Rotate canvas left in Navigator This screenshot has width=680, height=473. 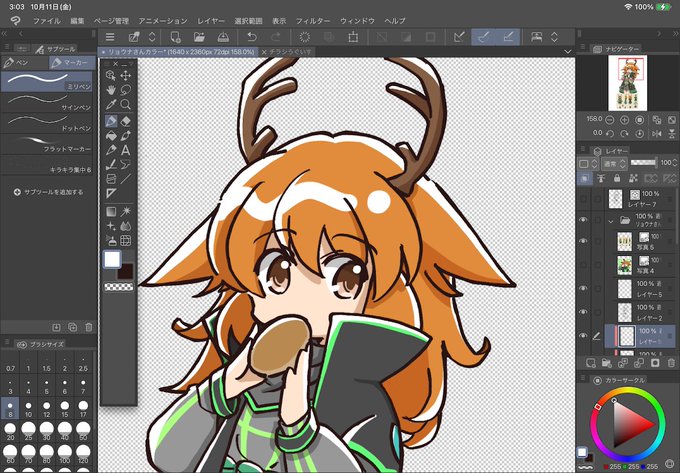tap(610, 134)
